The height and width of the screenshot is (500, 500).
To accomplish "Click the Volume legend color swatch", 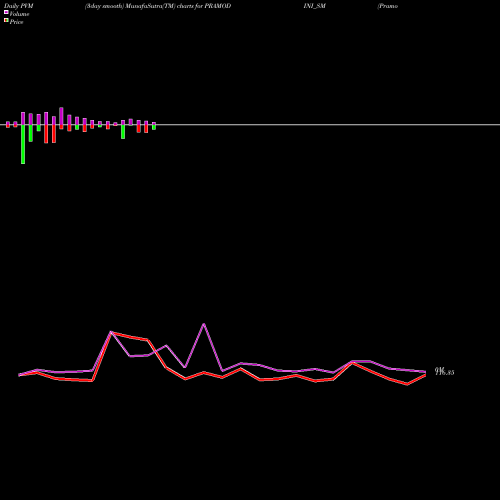I will (x=6, y=12).
